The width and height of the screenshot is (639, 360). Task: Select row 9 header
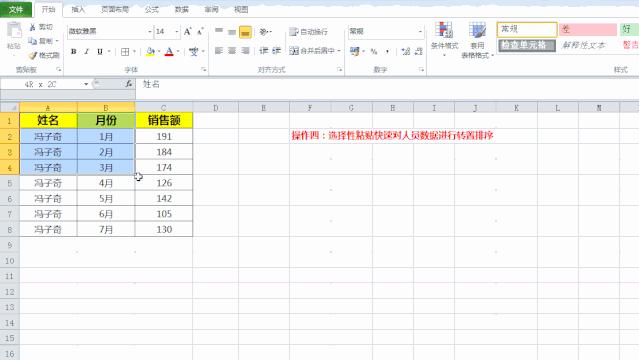[x=10, y=245]
